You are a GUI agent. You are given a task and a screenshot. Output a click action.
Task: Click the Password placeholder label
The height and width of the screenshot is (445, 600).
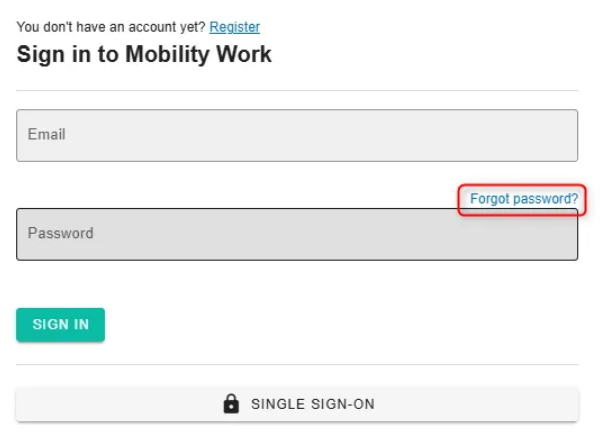pos(60,233)
